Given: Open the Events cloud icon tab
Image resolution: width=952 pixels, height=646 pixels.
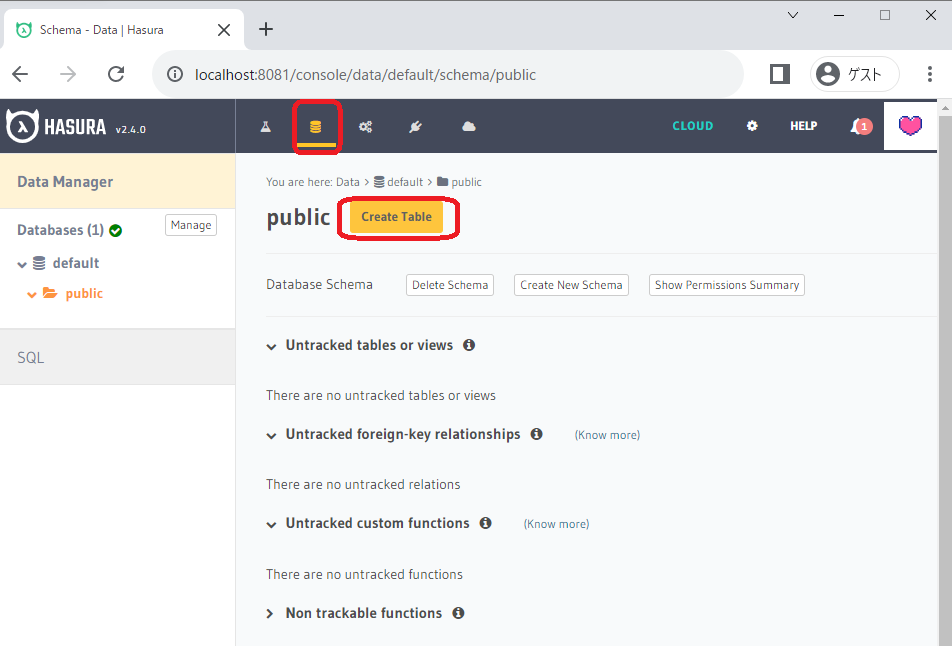Looking at the screenshot, I should pos(469,126).
